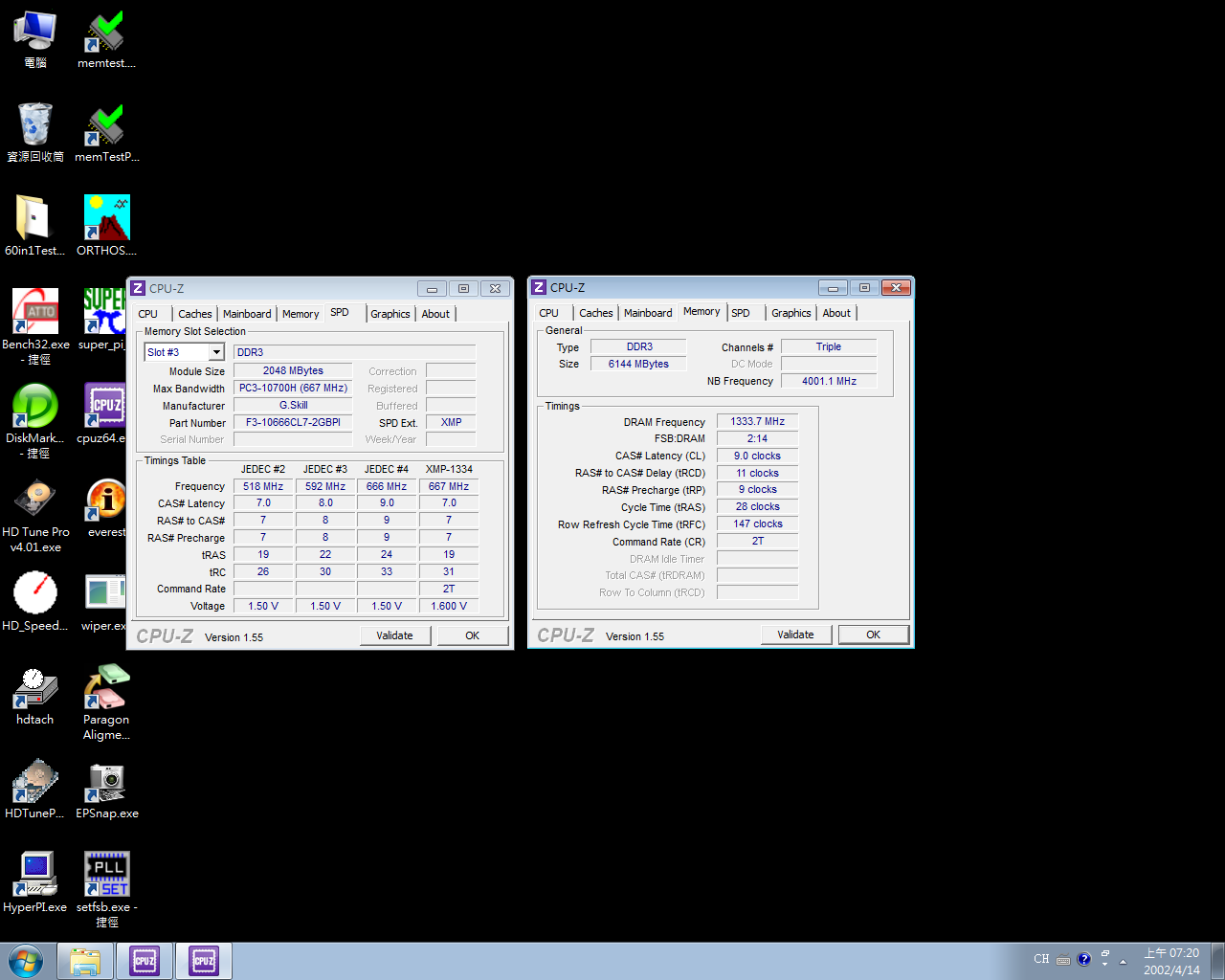Viewport: 1225px width, 980px height.
Task: Open About tab in right CPU-Z window
Action: point(836,313)
